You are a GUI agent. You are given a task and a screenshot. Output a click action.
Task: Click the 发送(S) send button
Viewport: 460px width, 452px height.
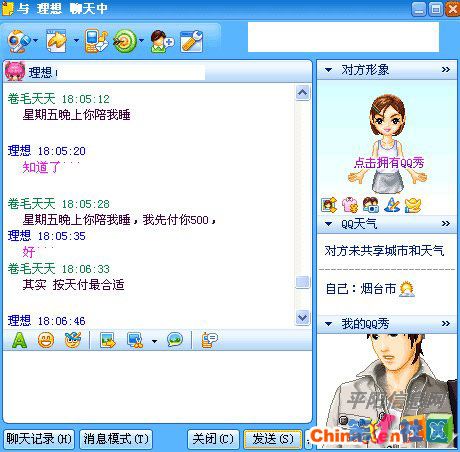click(x=273, y=439)
